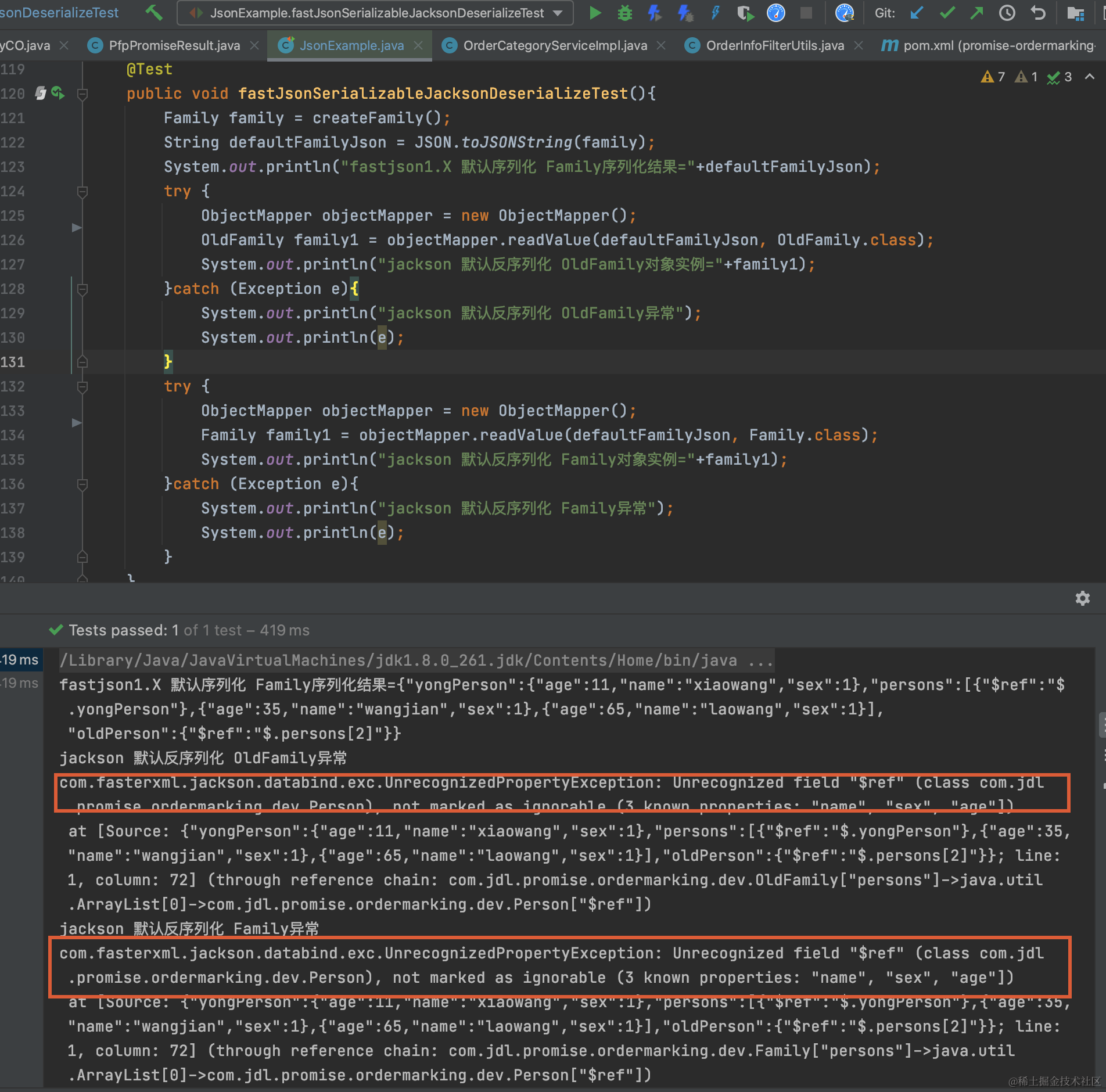
Task: Click the thin blue lightning bolt icon
Action: coord(716,12)
